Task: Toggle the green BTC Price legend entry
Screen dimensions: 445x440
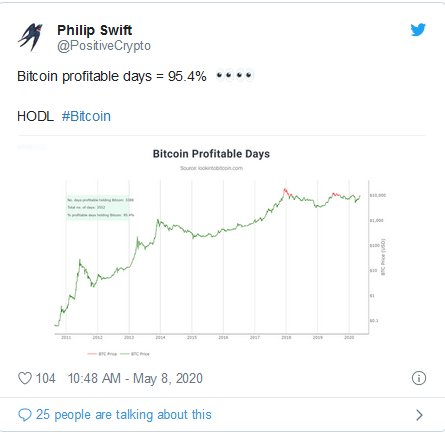Action: [x=135, y=354]
